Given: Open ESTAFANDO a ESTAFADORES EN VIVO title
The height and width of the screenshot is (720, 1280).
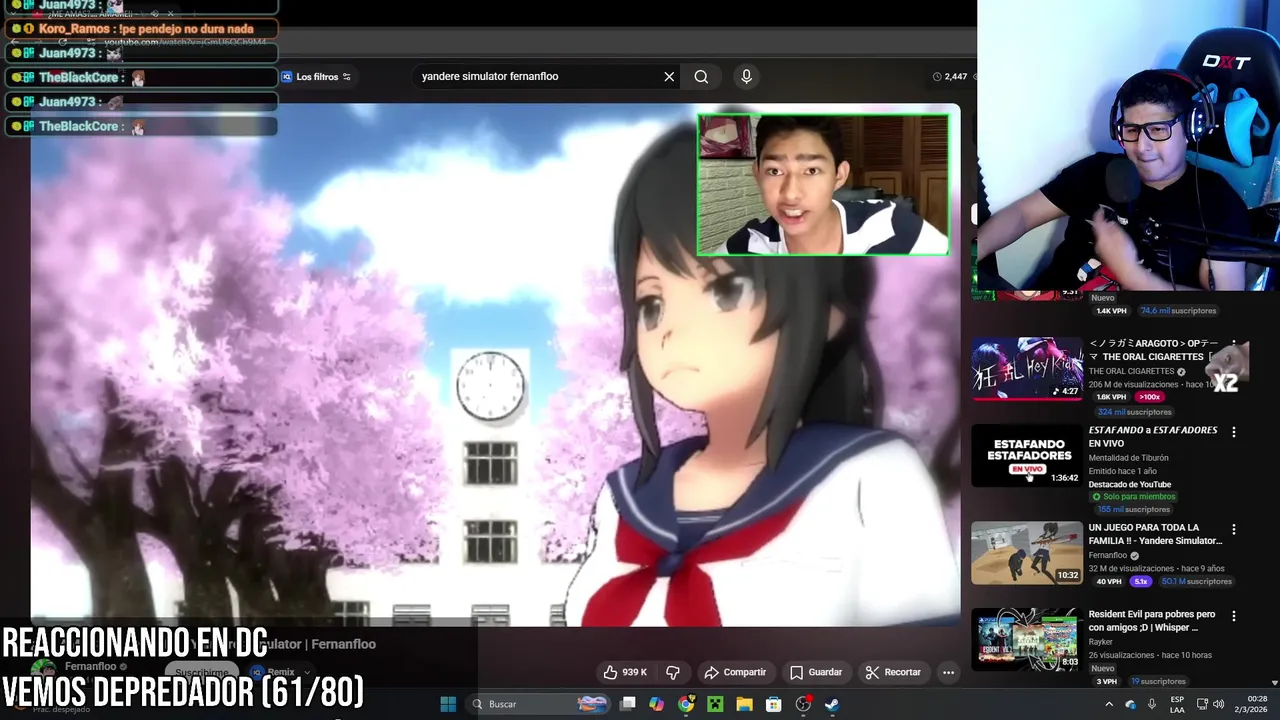Looking at the screenshot, I should coord(1153,436).
